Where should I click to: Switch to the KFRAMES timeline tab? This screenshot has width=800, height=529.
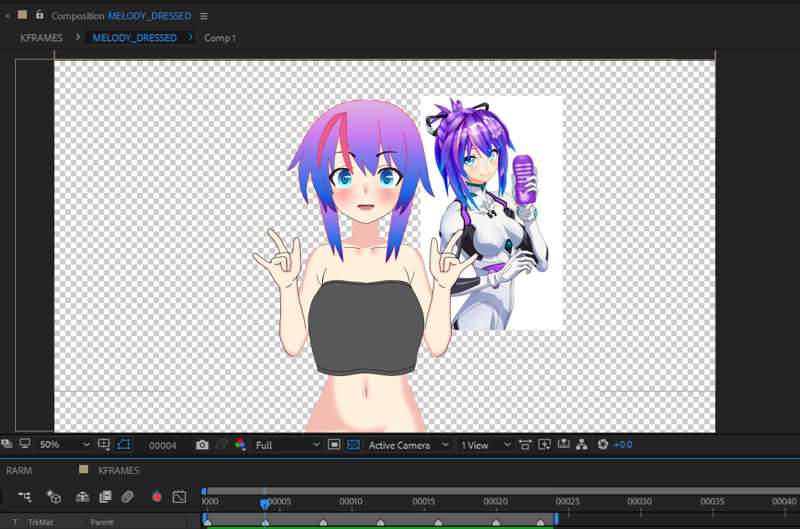(x=118, y=470)
